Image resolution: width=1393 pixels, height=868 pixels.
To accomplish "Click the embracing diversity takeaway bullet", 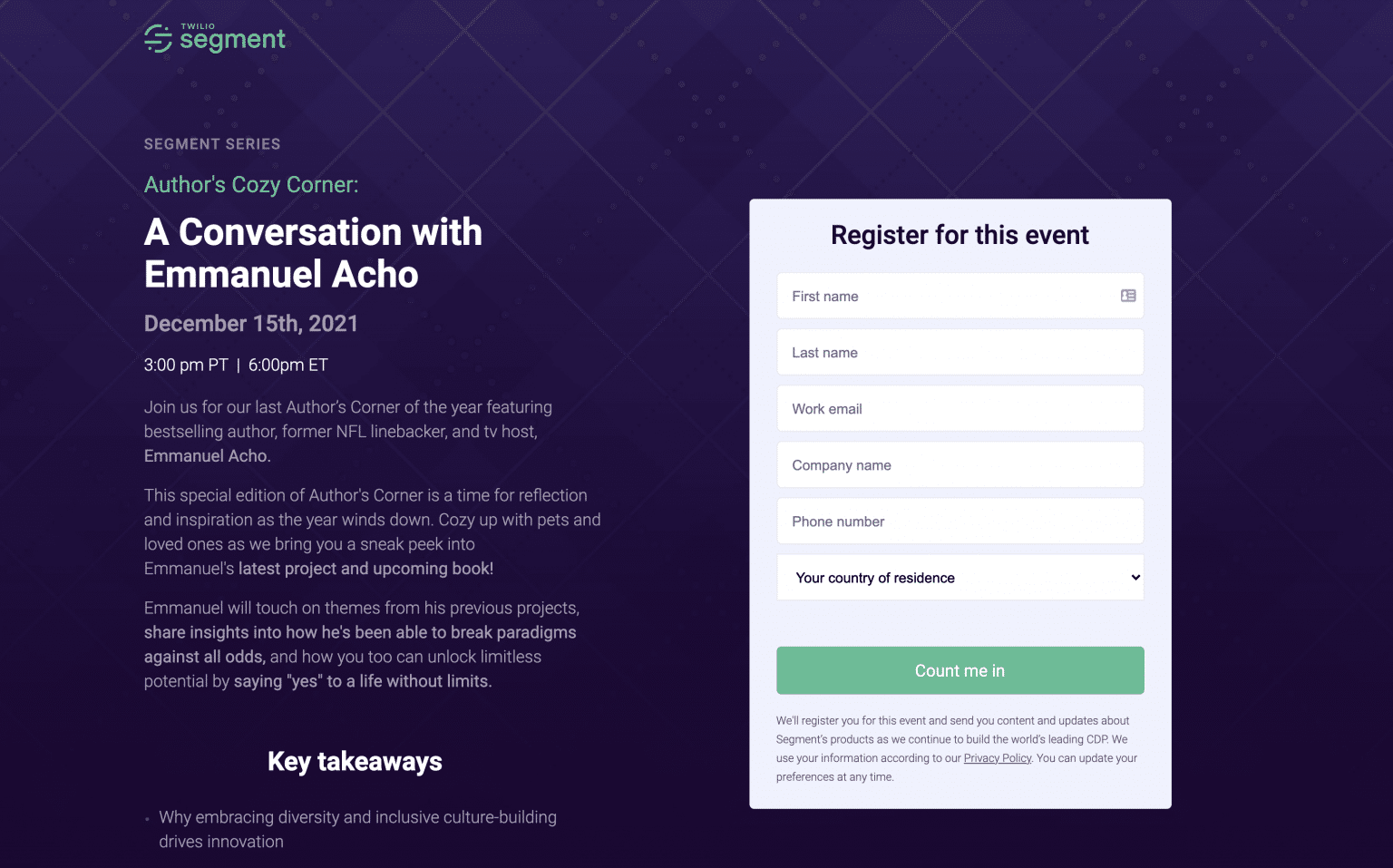I will 357,829.
